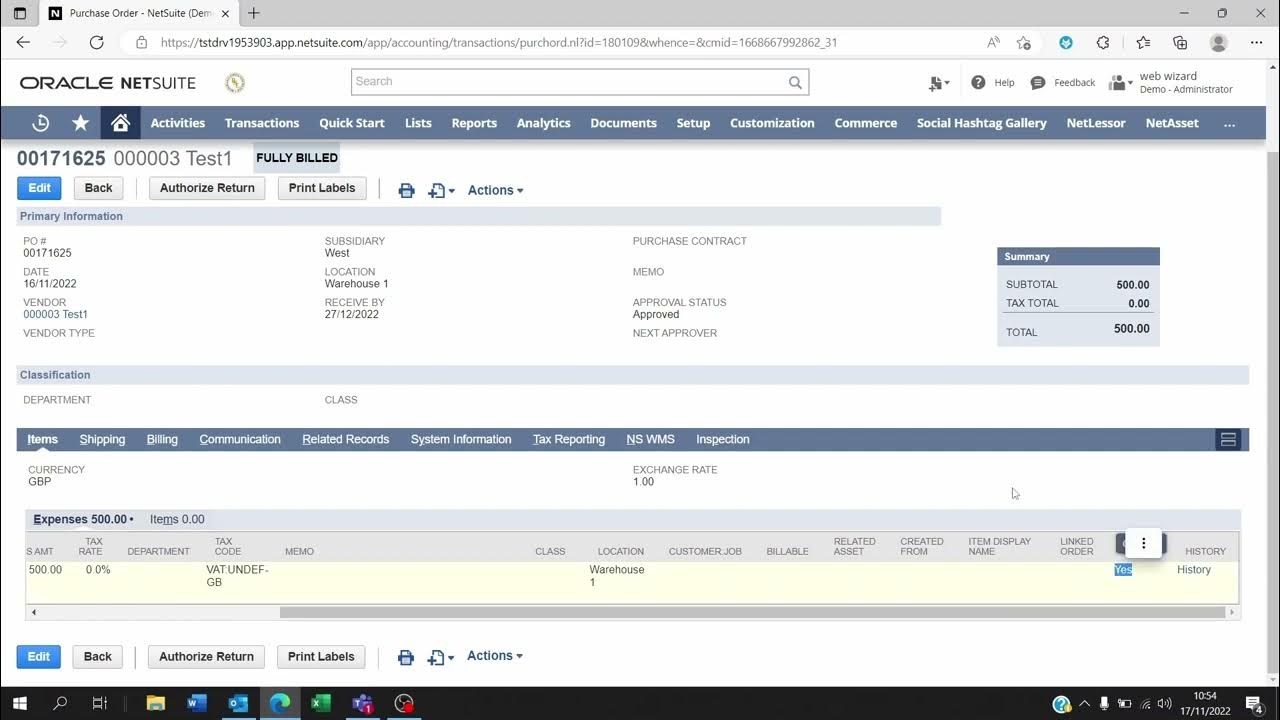Screen dimensions: 1280x720
Task: Toggle the subtab layout icon on Items bar
Action: [x=1228, y=439]
